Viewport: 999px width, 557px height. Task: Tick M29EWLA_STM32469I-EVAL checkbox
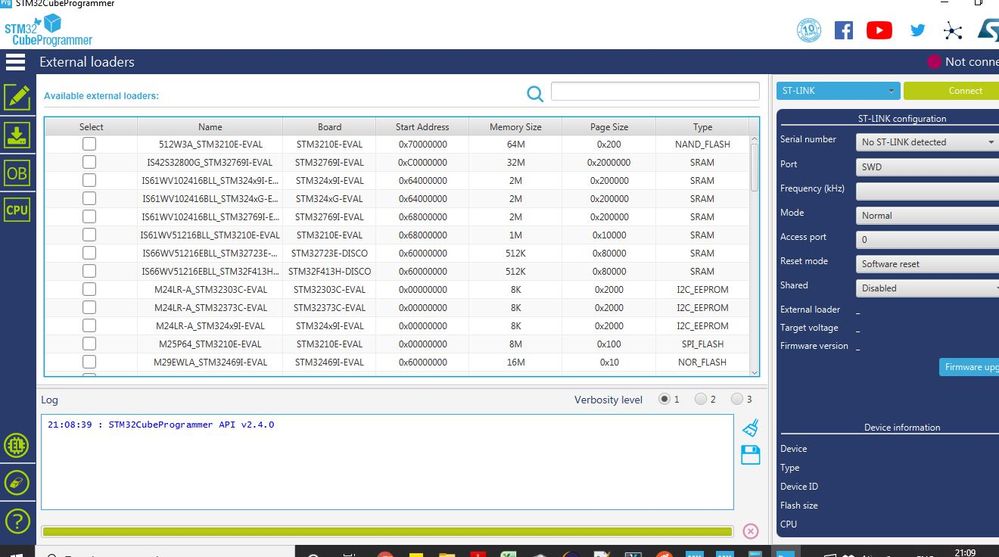[89, 362]
